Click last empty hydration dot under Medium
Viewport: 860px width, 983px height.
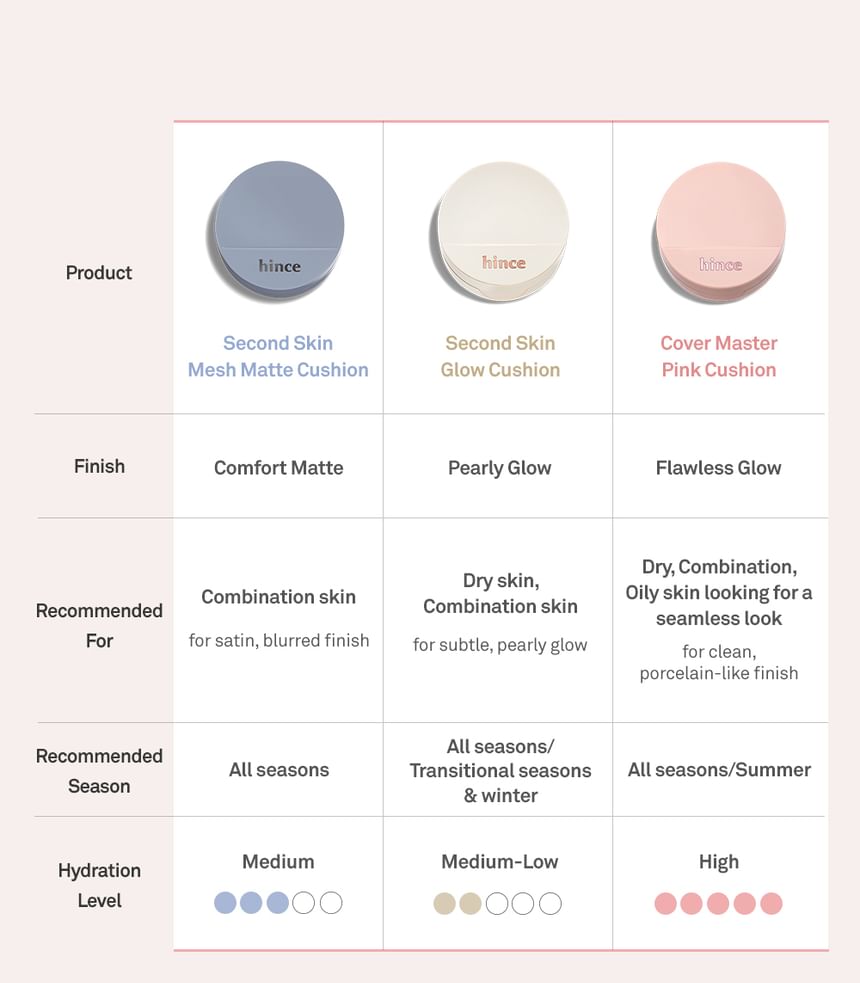coord(331,903)
